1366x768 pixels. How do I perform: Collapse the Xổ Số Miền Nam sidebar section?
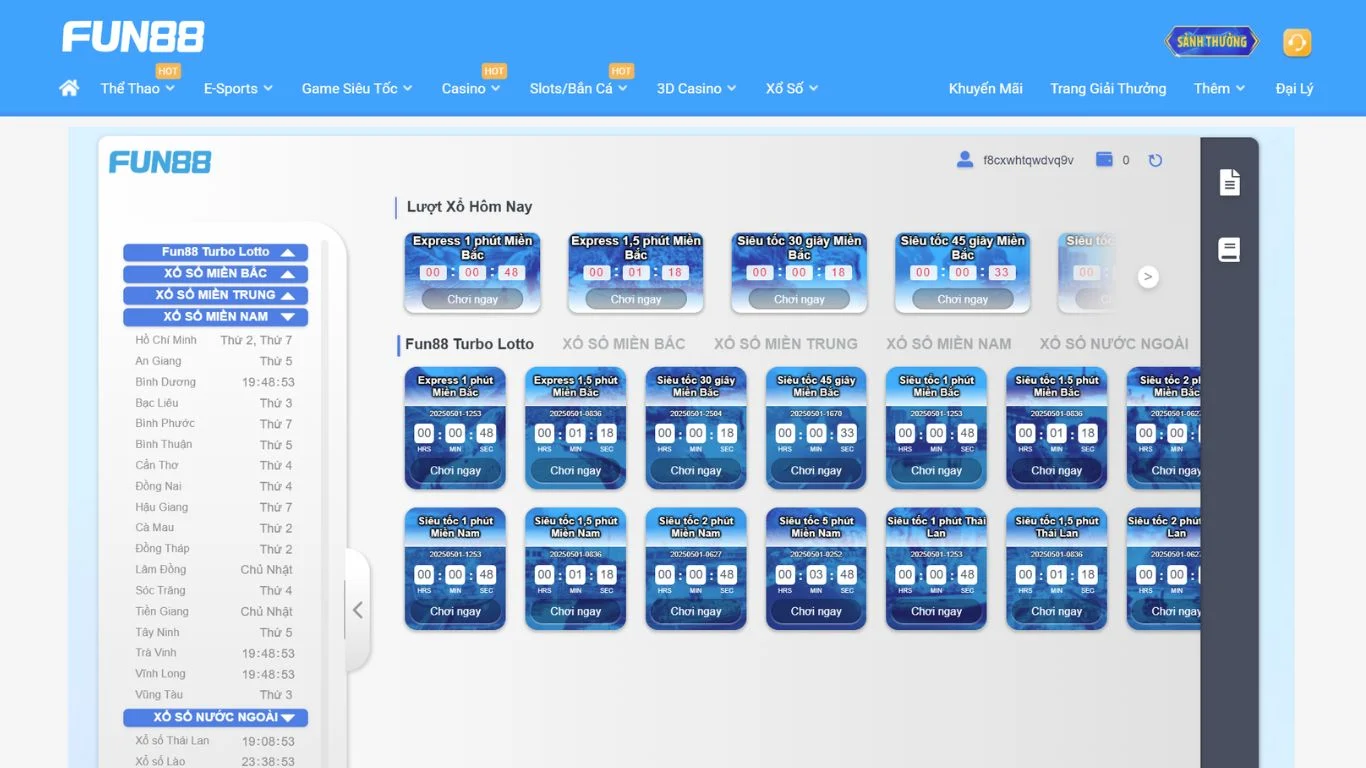coord(215,317)
